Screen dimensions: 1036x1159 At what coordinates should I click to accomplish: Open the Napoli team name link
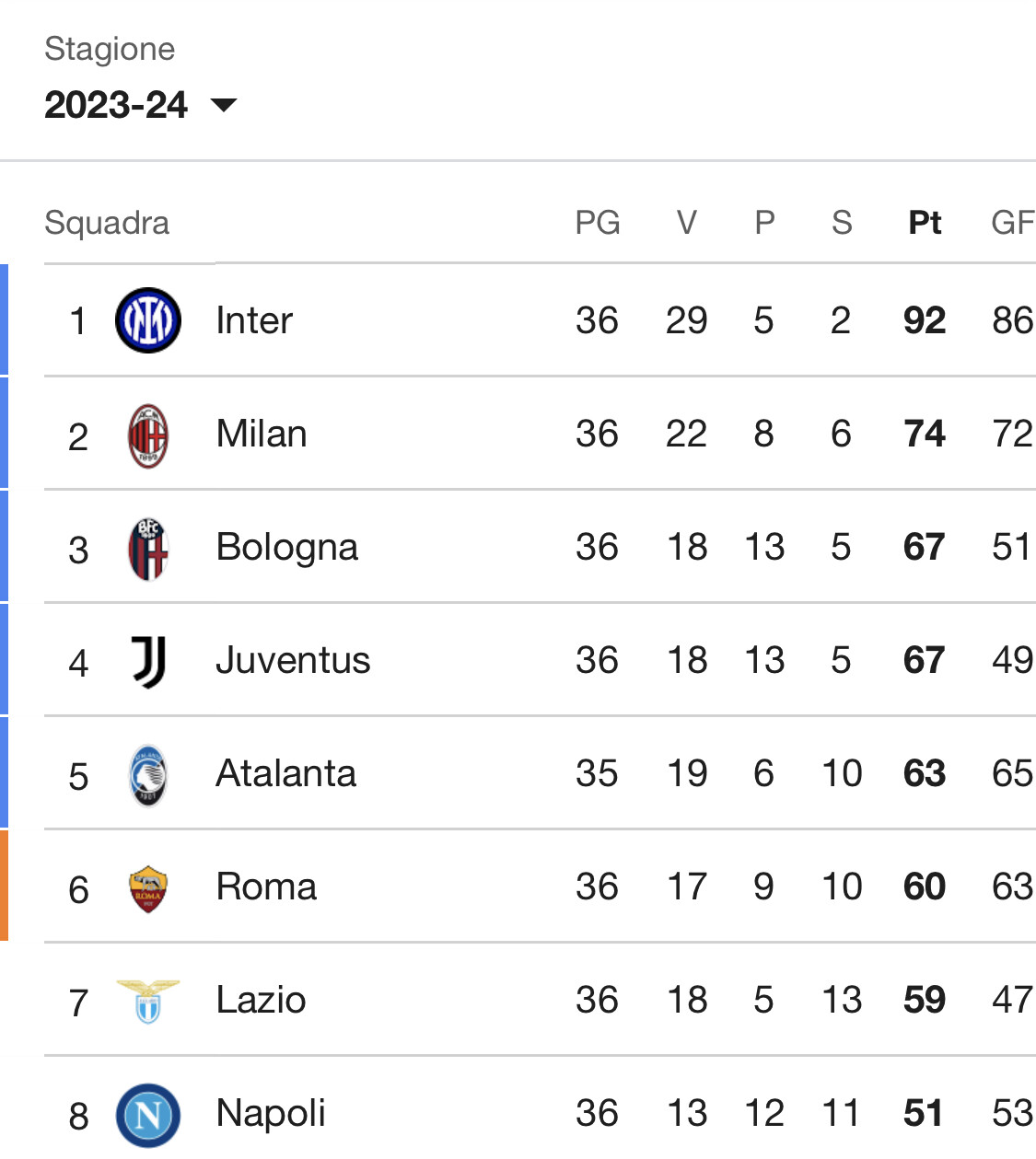click(x=271, y=1113)
